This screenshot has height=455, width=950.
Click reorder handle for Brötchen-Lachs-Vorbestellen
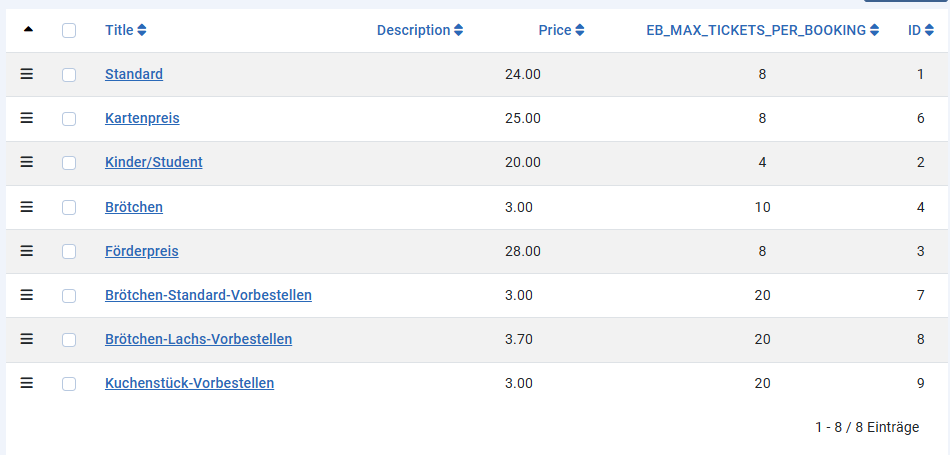pos(27,339)
